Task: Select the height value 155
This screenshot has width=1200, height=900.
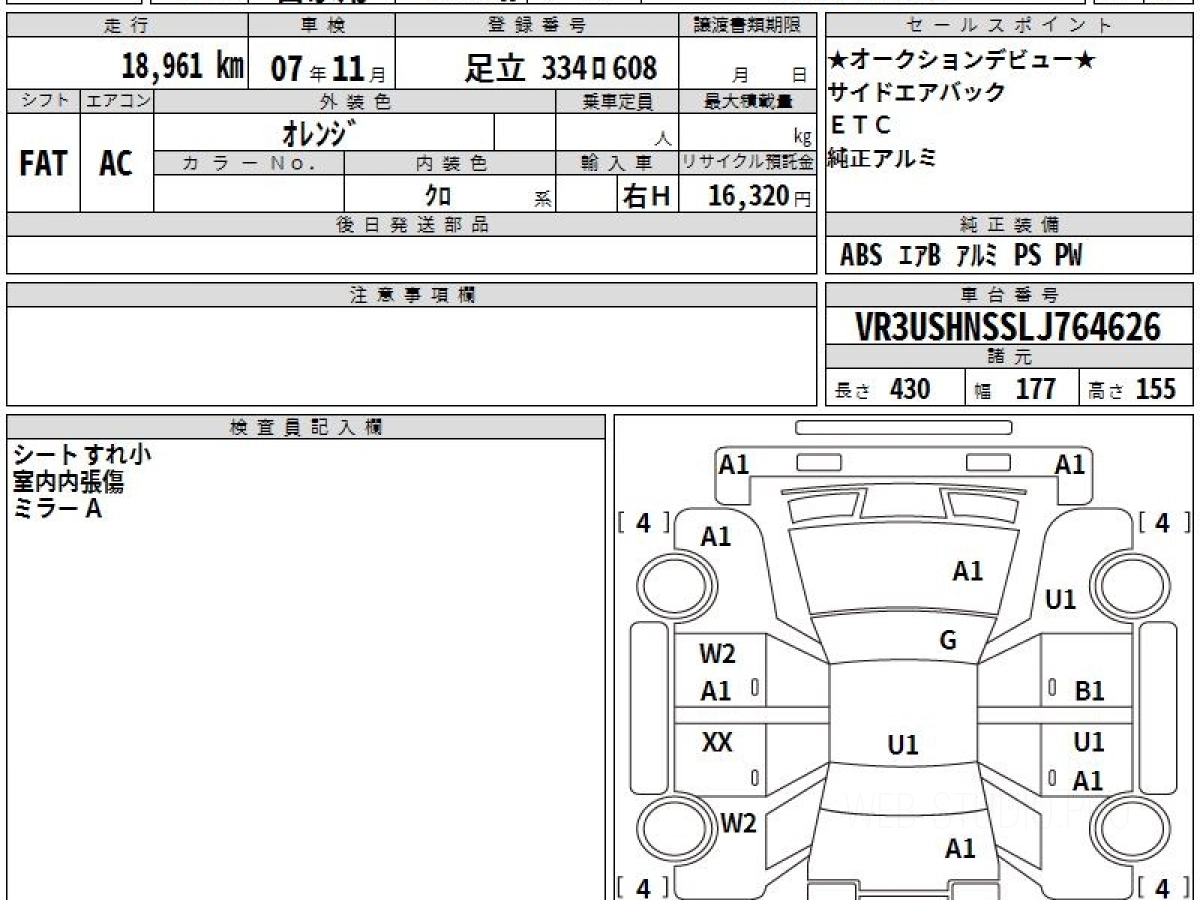Action: pyautogui.click(x=1155, y=389)
